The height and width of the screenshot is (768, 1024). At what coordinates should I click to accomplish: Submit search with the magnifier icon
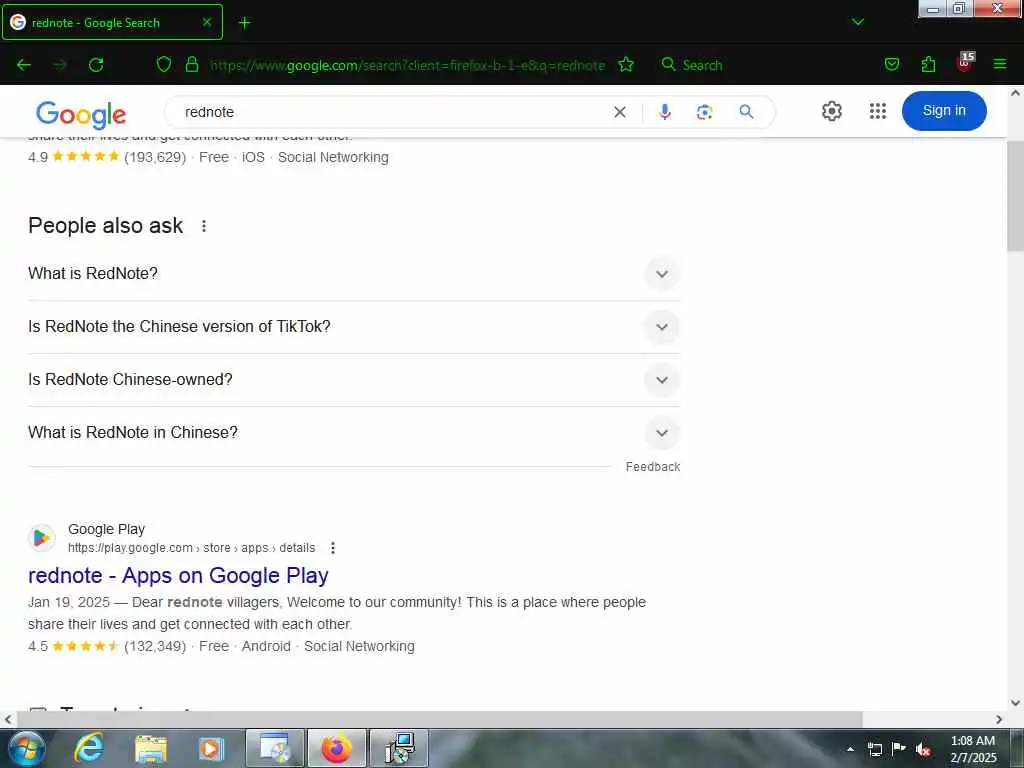point(746,112)
